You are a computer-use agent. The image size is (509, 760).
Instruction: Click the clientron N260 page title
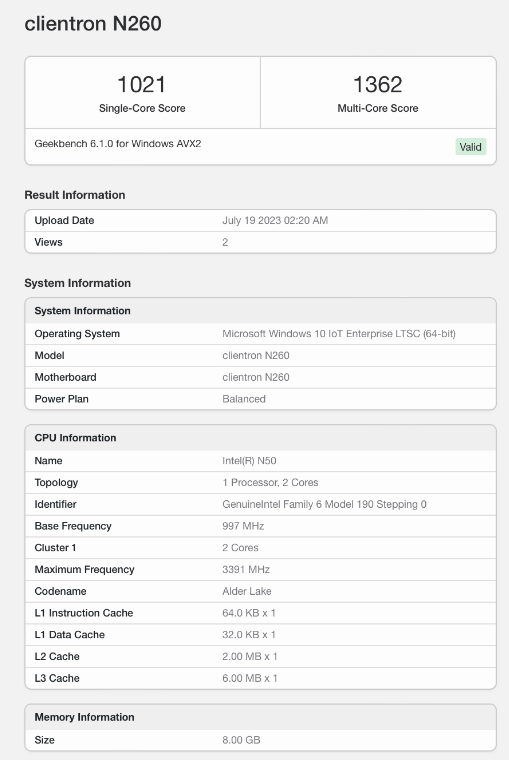pos(93,24)
